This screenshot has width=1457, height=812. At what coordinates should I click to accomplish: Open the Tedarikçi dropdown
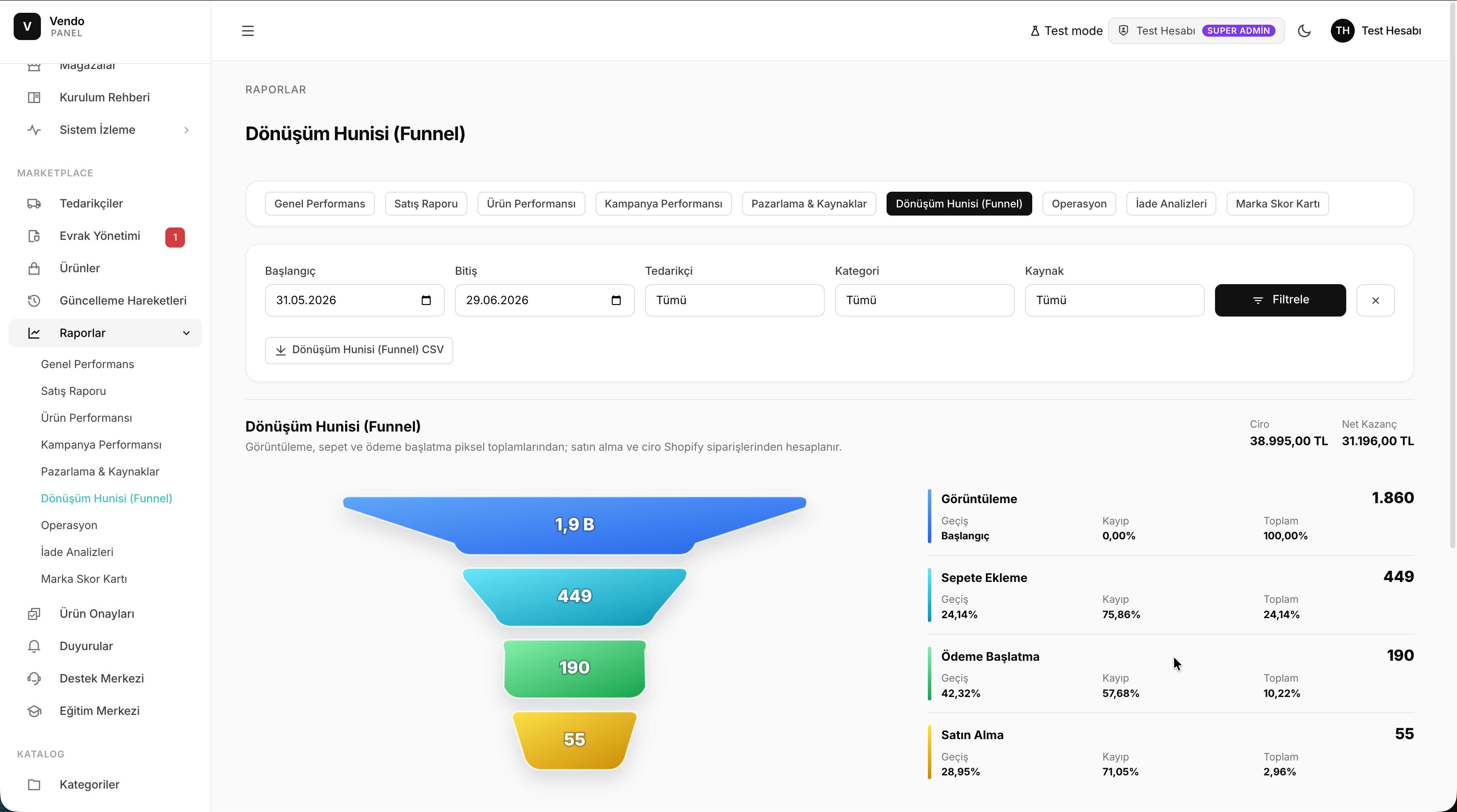point(734,300)
